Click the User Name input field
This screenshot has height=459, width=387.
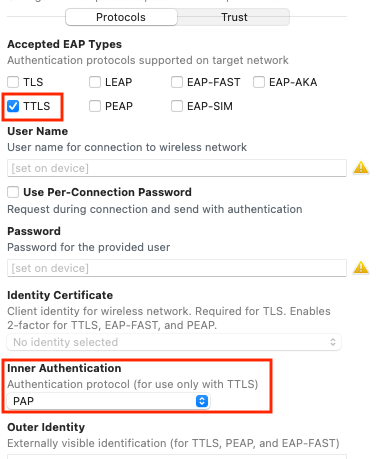point(177,168)
